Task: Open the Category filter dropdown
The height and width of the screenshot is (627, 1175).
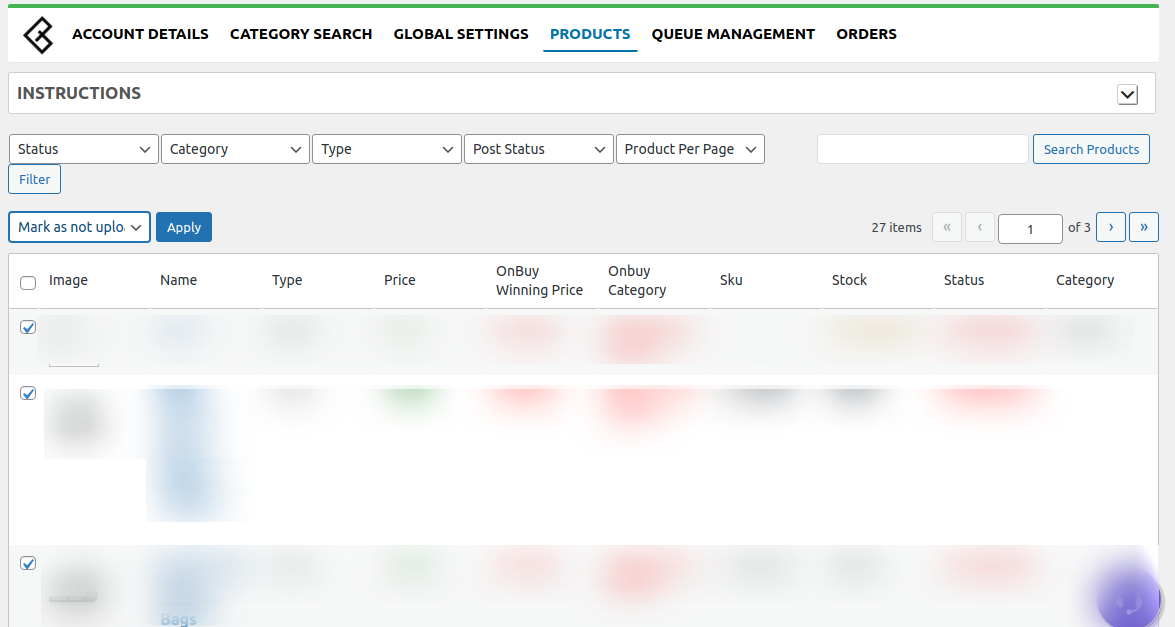Action: pyautogui.click(x=235, y=149)
